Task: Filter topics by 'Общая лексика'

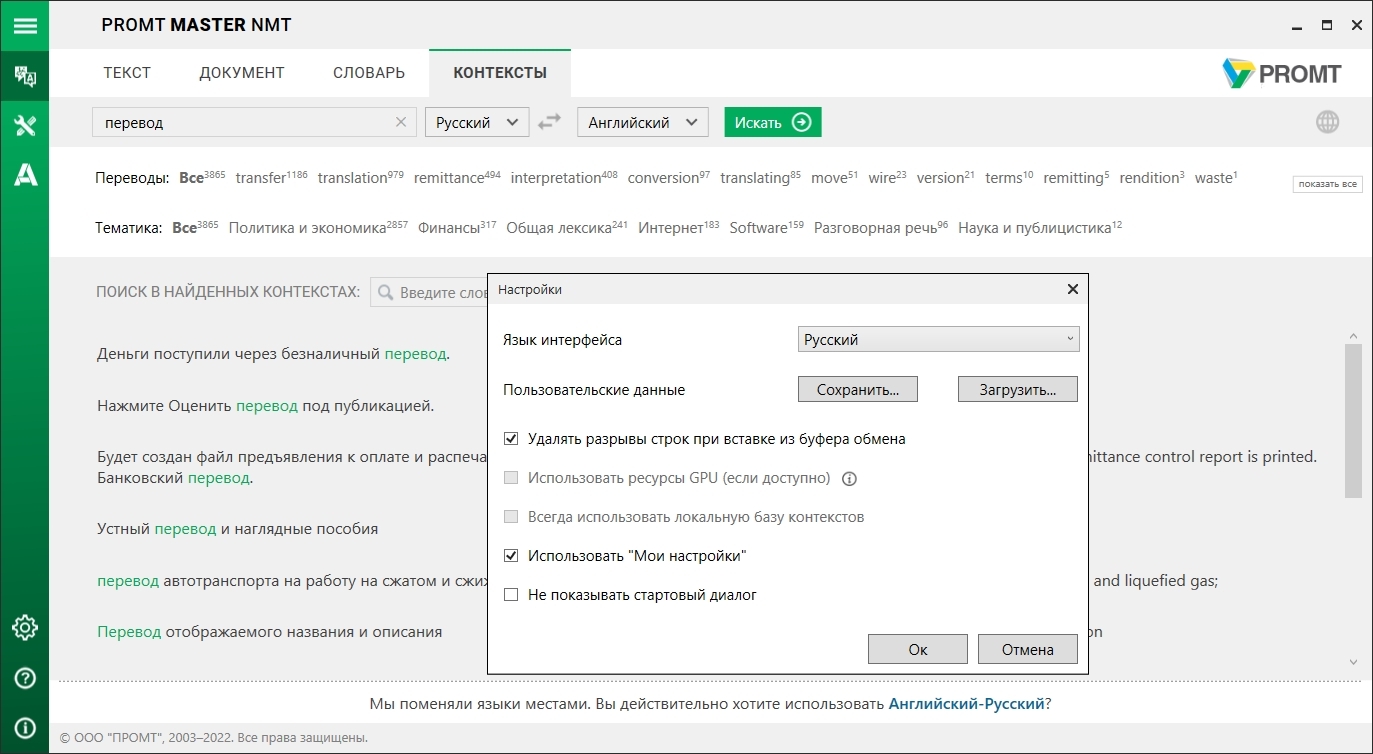Action: click(567, 227)
